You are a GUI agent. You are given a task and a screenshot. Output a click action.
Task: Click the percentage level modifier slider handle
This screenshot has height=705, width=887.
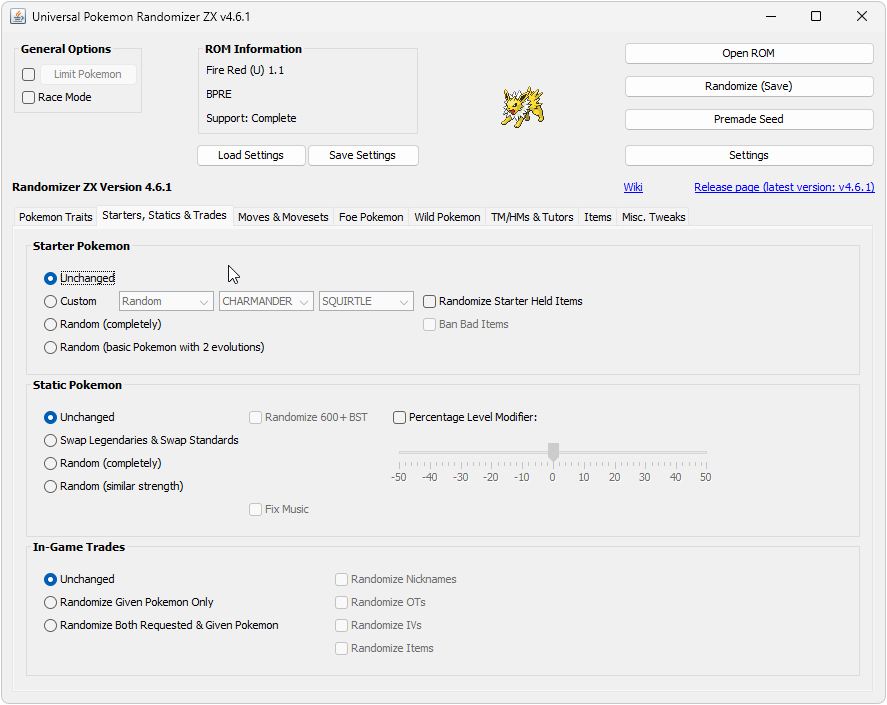[553, 453]
